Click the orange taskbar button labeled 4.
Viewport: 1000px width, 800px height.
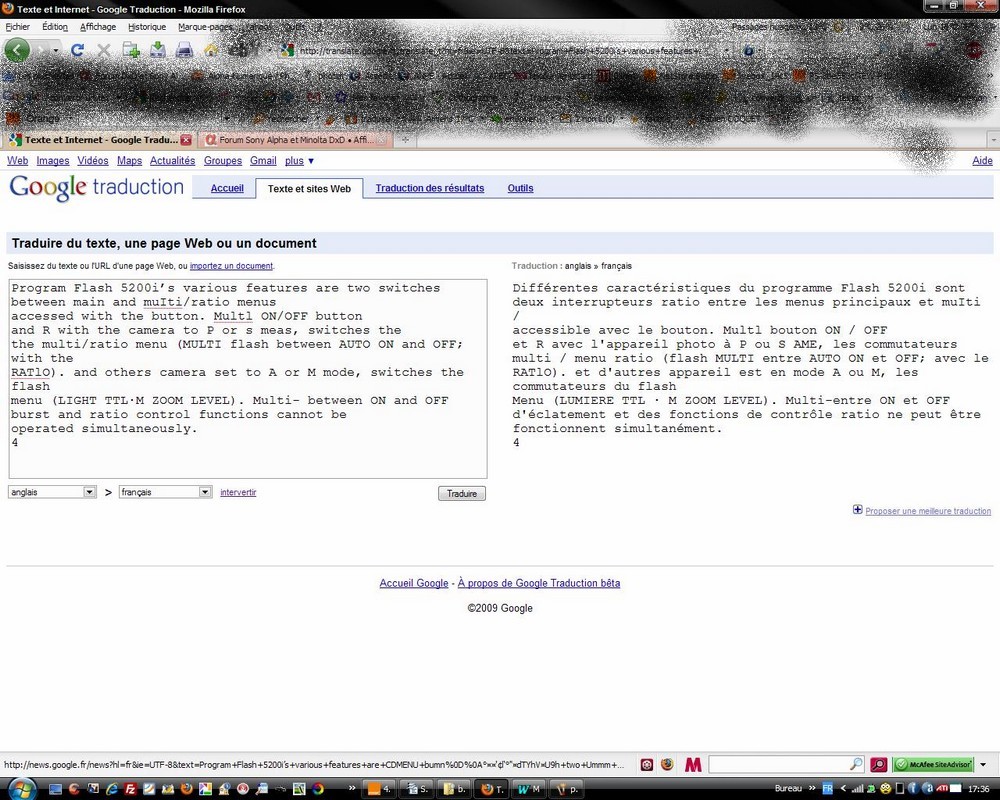coord(379,789)
